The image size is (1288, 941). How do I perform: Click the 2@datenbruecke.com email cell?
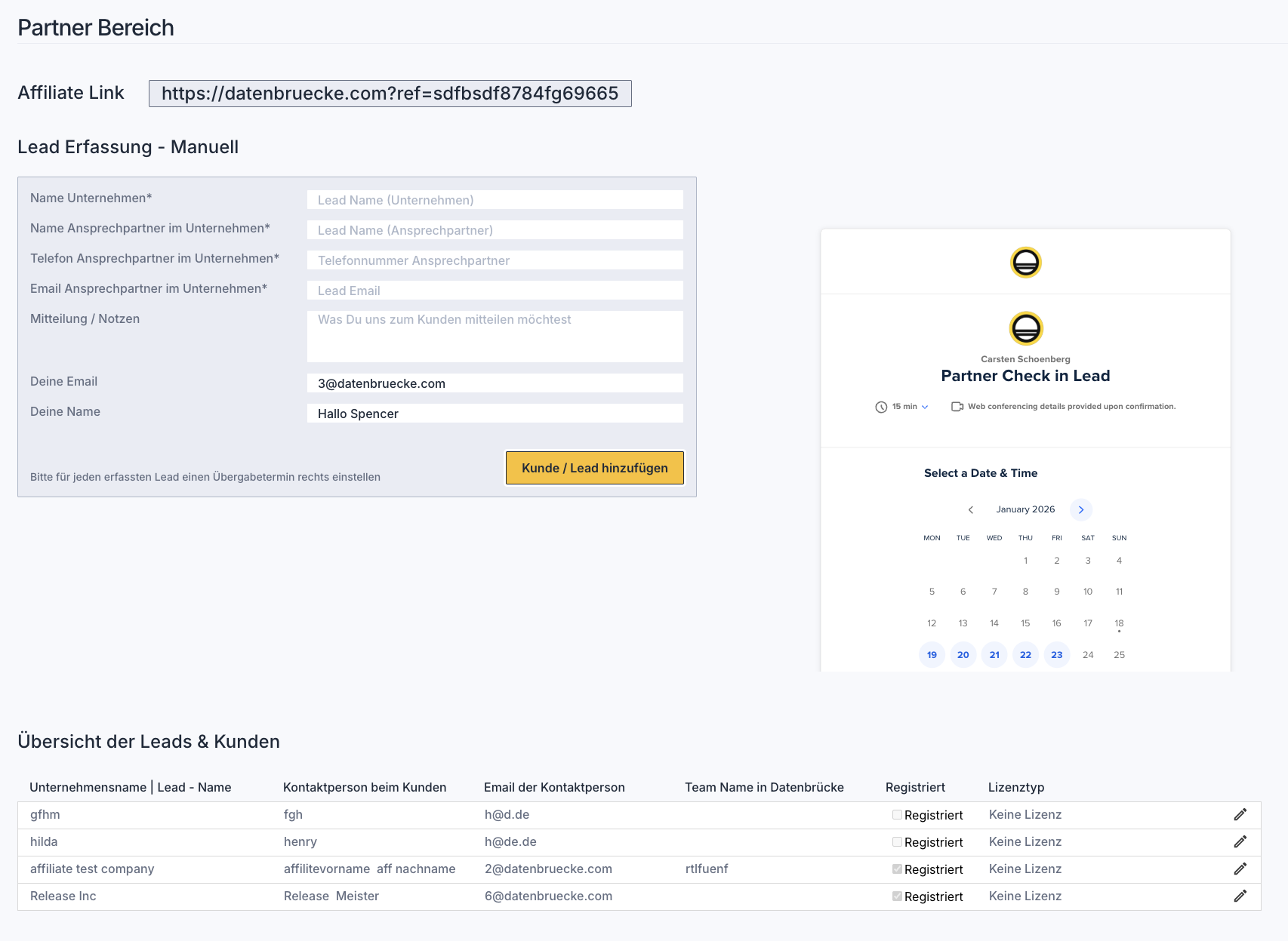click(548, 869)
